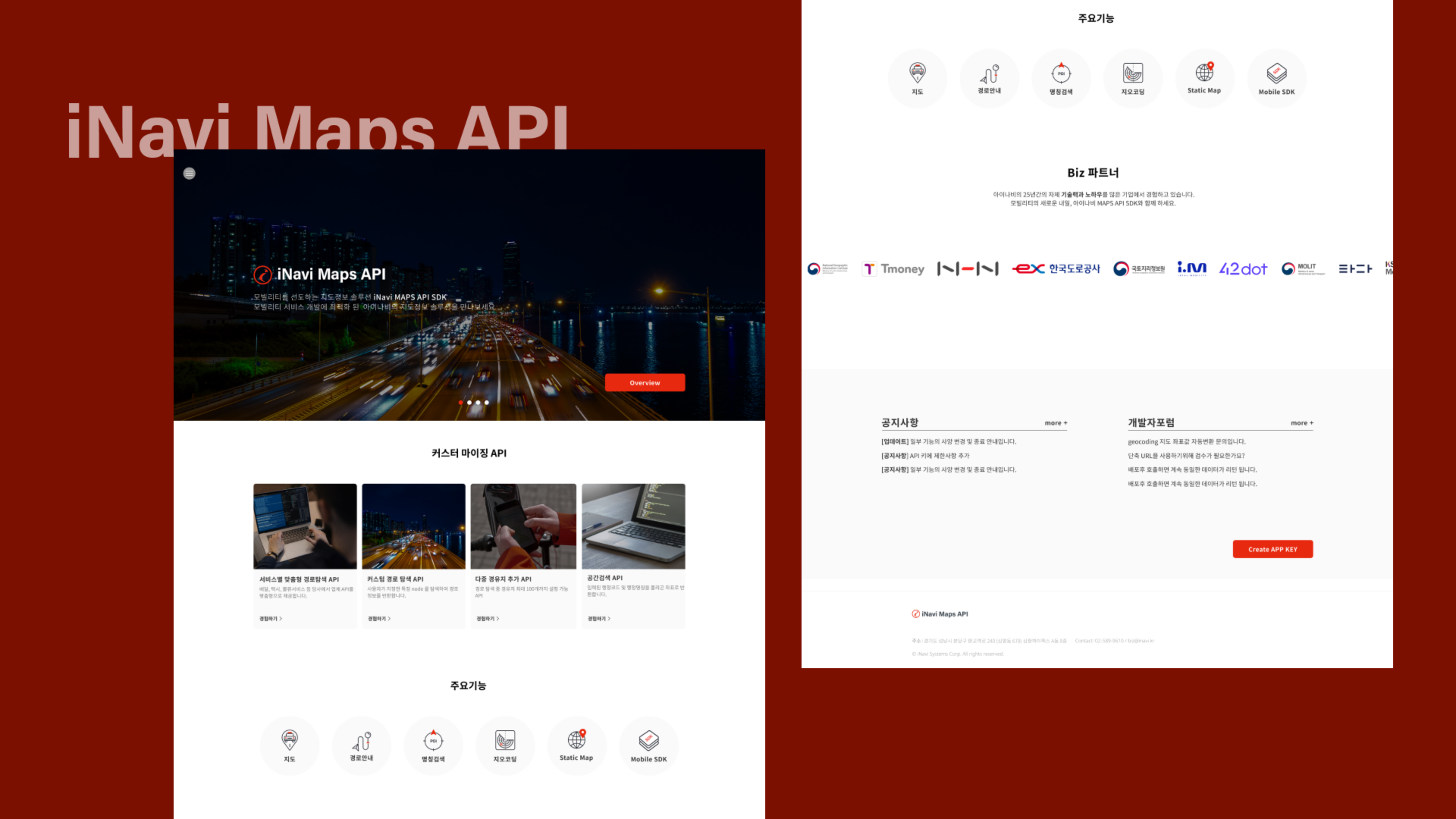Click the Tmoney partner logo
Screen dimensions: 1456x819
point(893,269)
